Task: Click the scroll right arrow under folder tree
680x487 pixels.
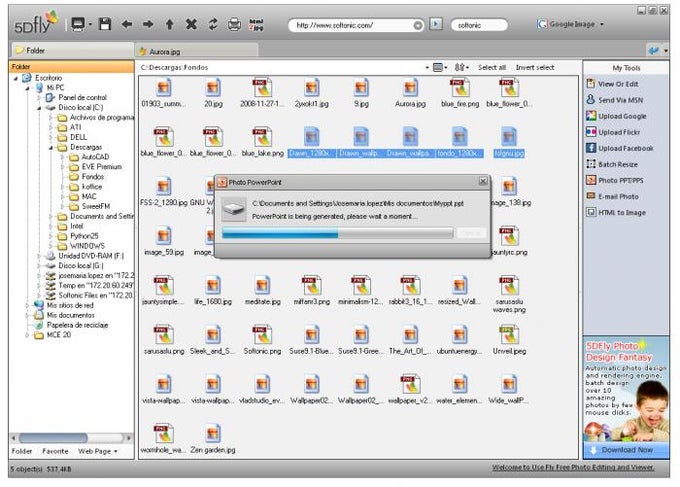Action: pyautogui.click(x=128, y=438)
